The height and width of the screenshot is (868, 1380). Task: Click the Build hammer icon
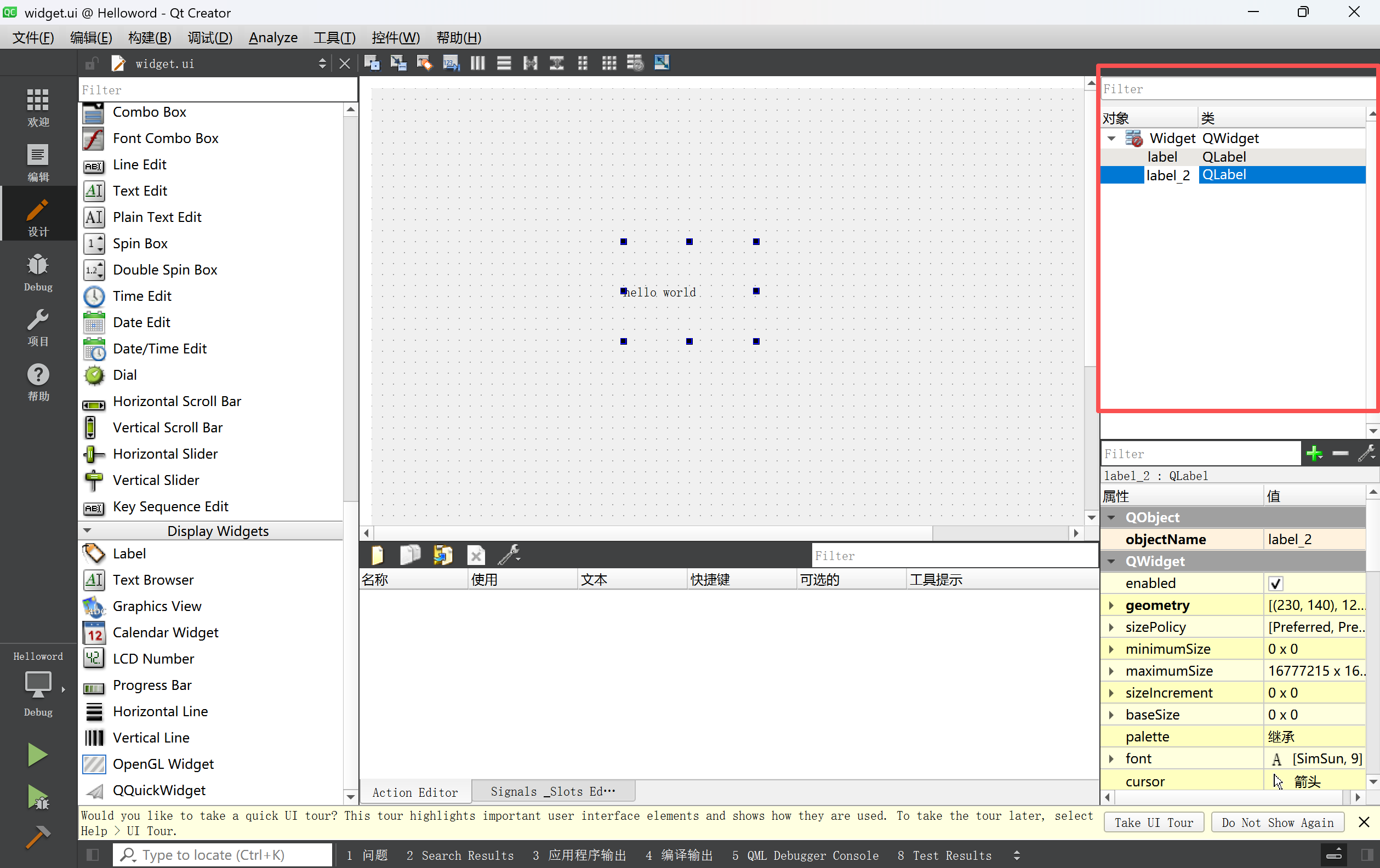pos(38,837)
